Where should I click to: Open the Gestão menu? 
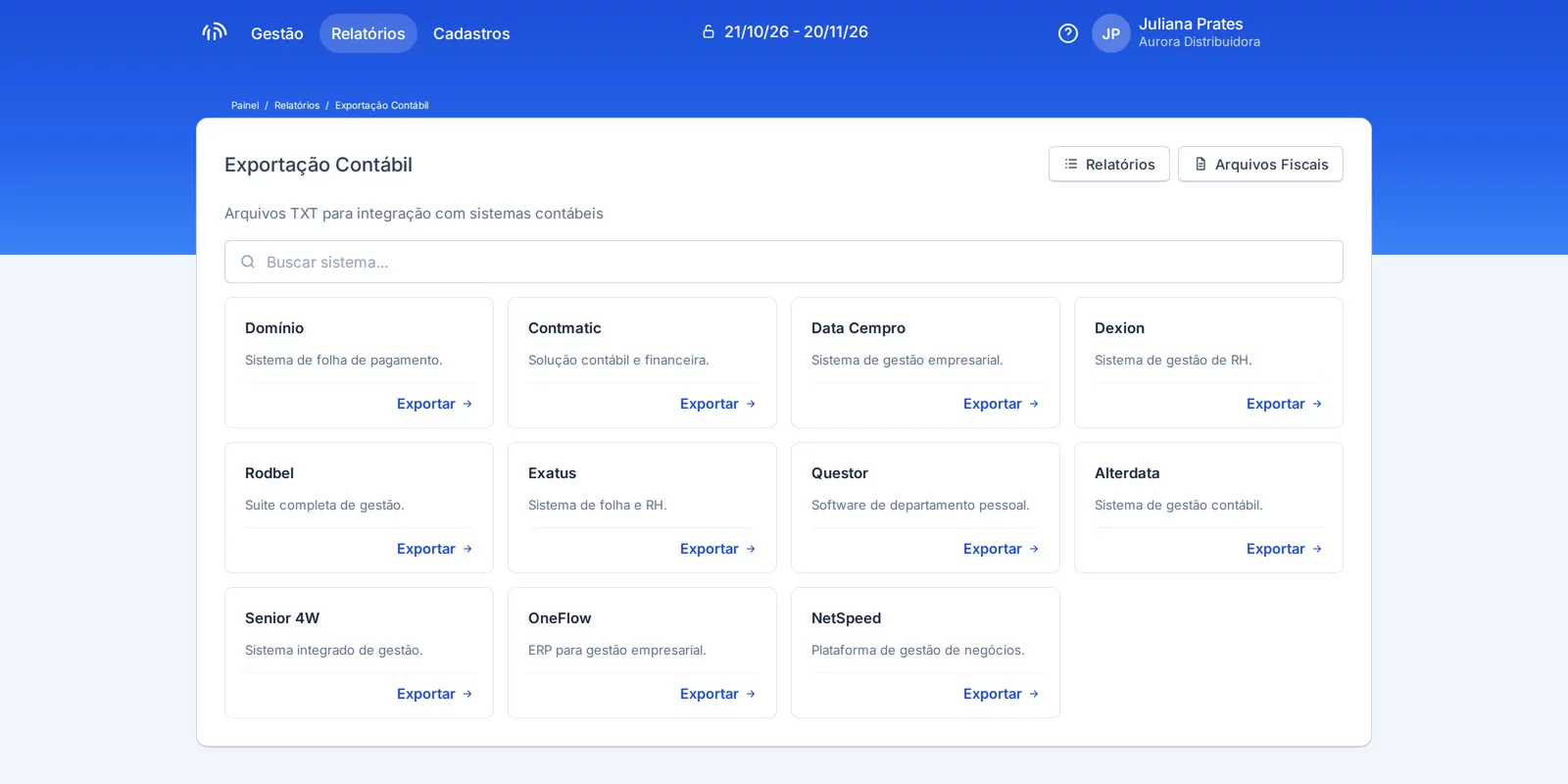tap(277, 33)
